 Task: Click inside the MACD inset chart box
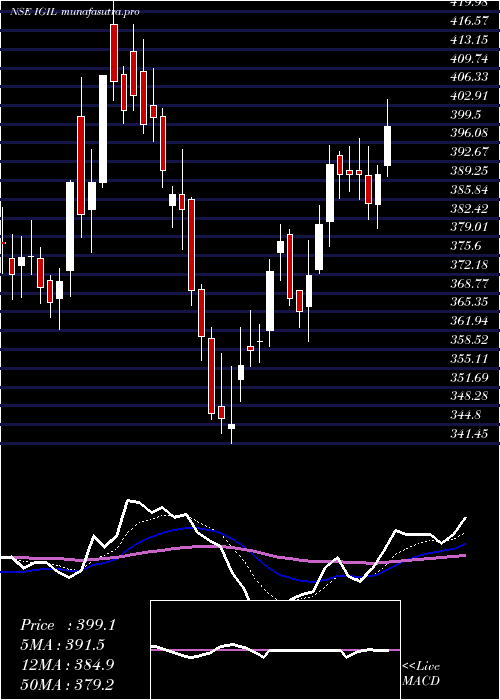pos(275,650)
